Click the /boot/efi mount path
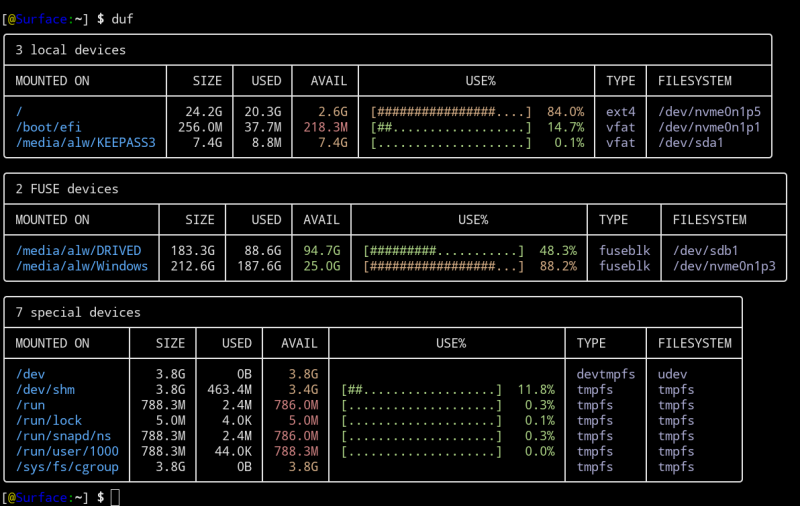The height and width of the screenshot is (506, 800). pos(48,127)
